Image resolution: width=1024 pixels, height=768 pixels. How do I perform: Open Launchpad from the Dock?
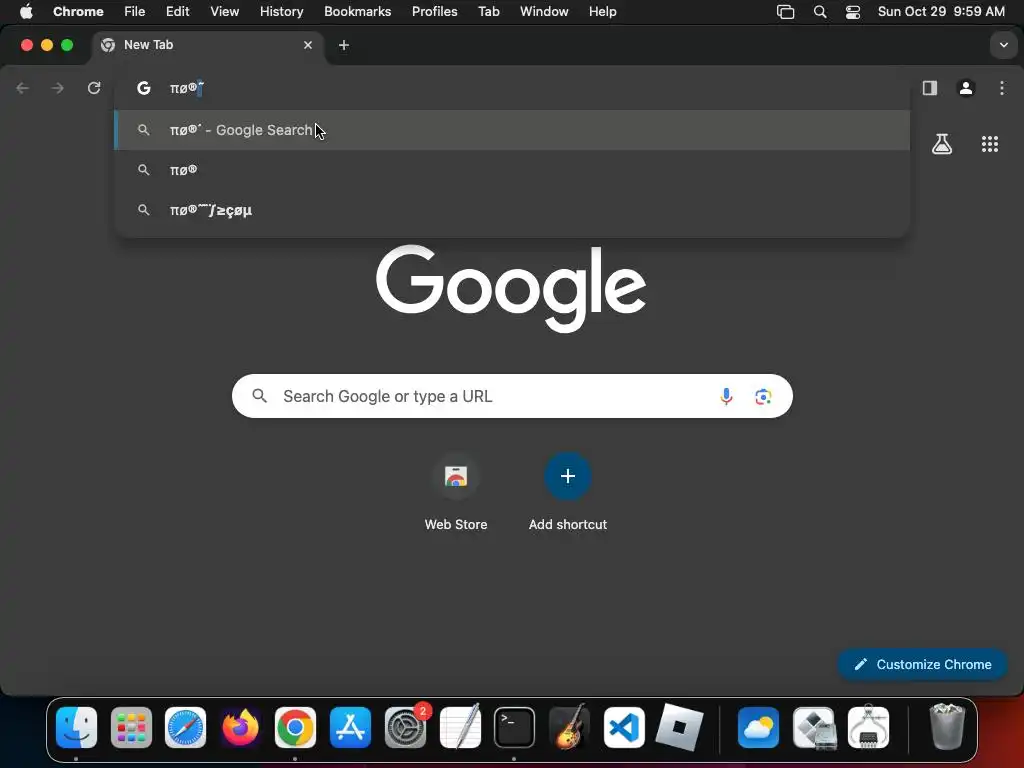click(x=131, y=728)
